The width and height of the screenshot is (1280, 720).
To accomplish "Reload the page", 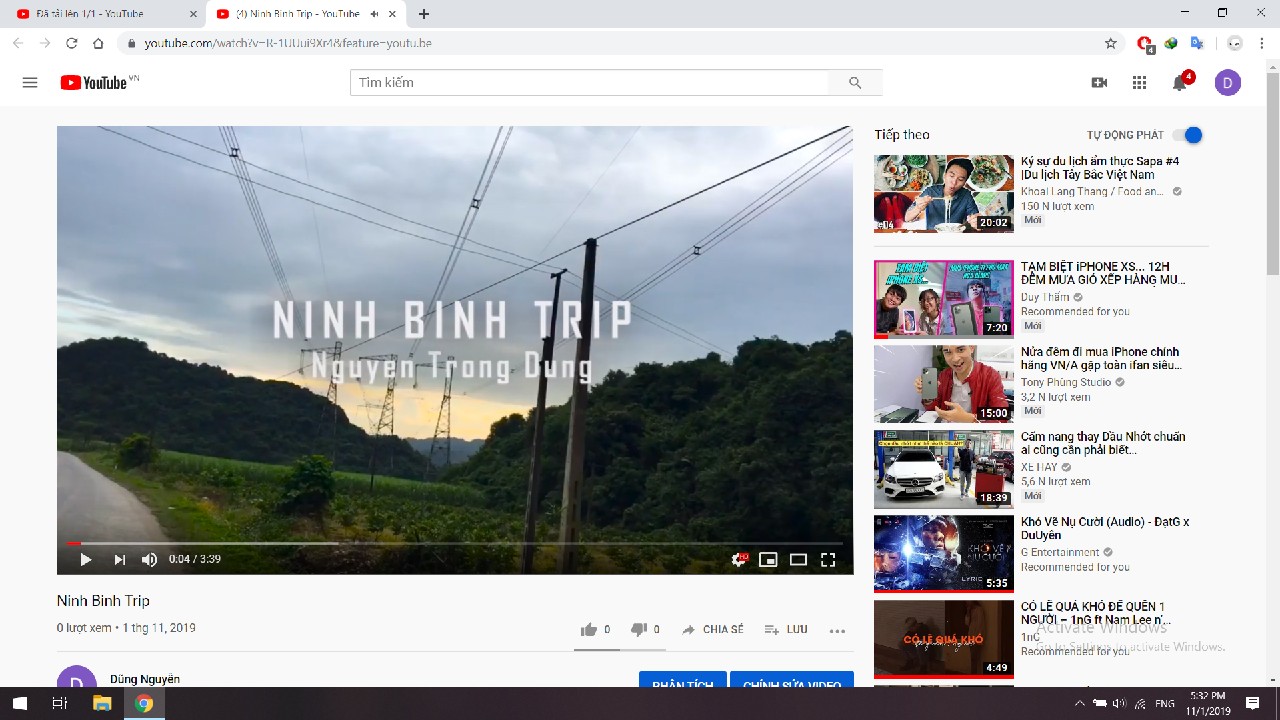I will coord(71,43).
